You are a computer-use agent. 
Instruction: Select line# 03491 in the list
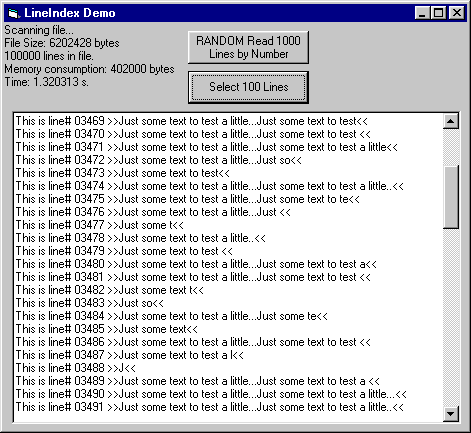coord(228,407)
